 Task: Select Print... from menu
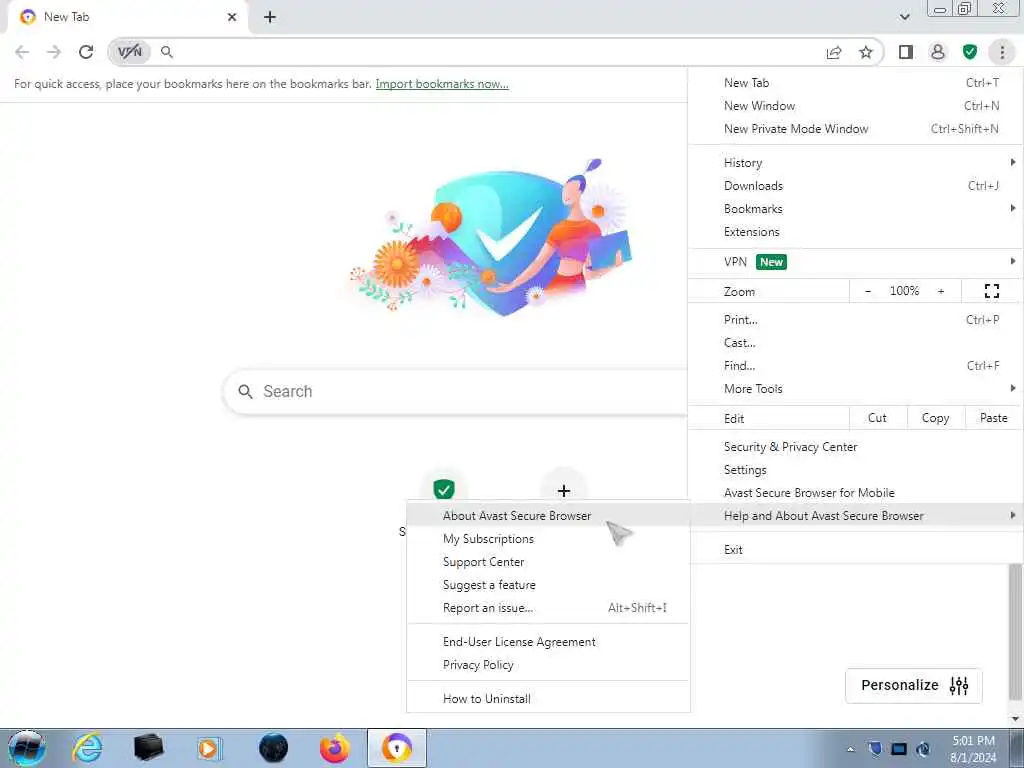855,319
